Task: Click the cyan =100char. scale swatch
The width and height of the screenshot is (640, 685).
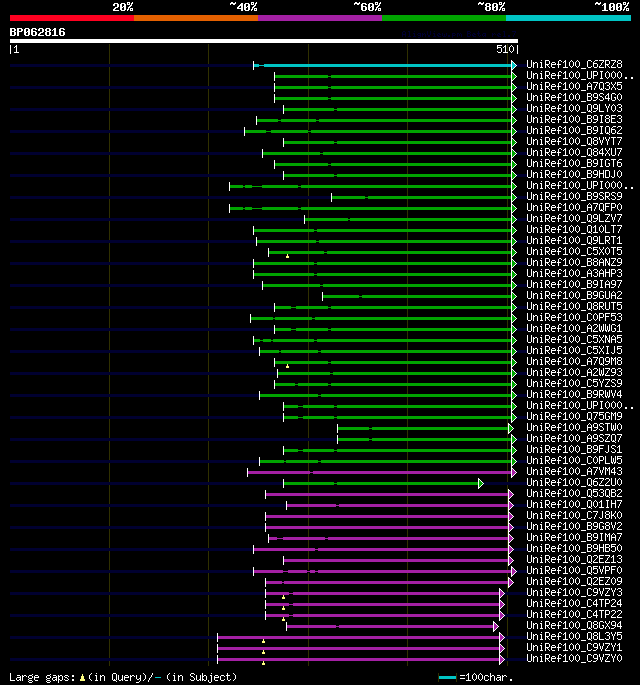Action: click(x=447, y=678)
